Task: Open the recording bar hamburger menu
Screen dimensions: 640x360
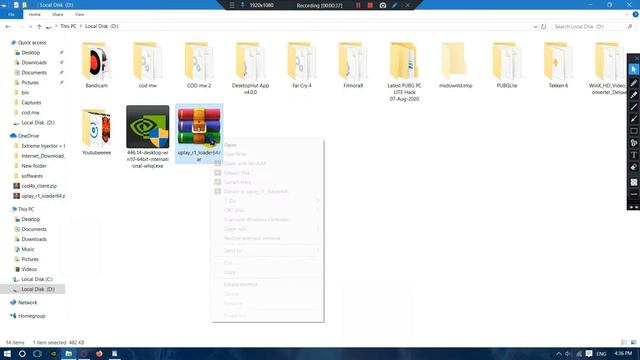Action: (x=232, y=5)
